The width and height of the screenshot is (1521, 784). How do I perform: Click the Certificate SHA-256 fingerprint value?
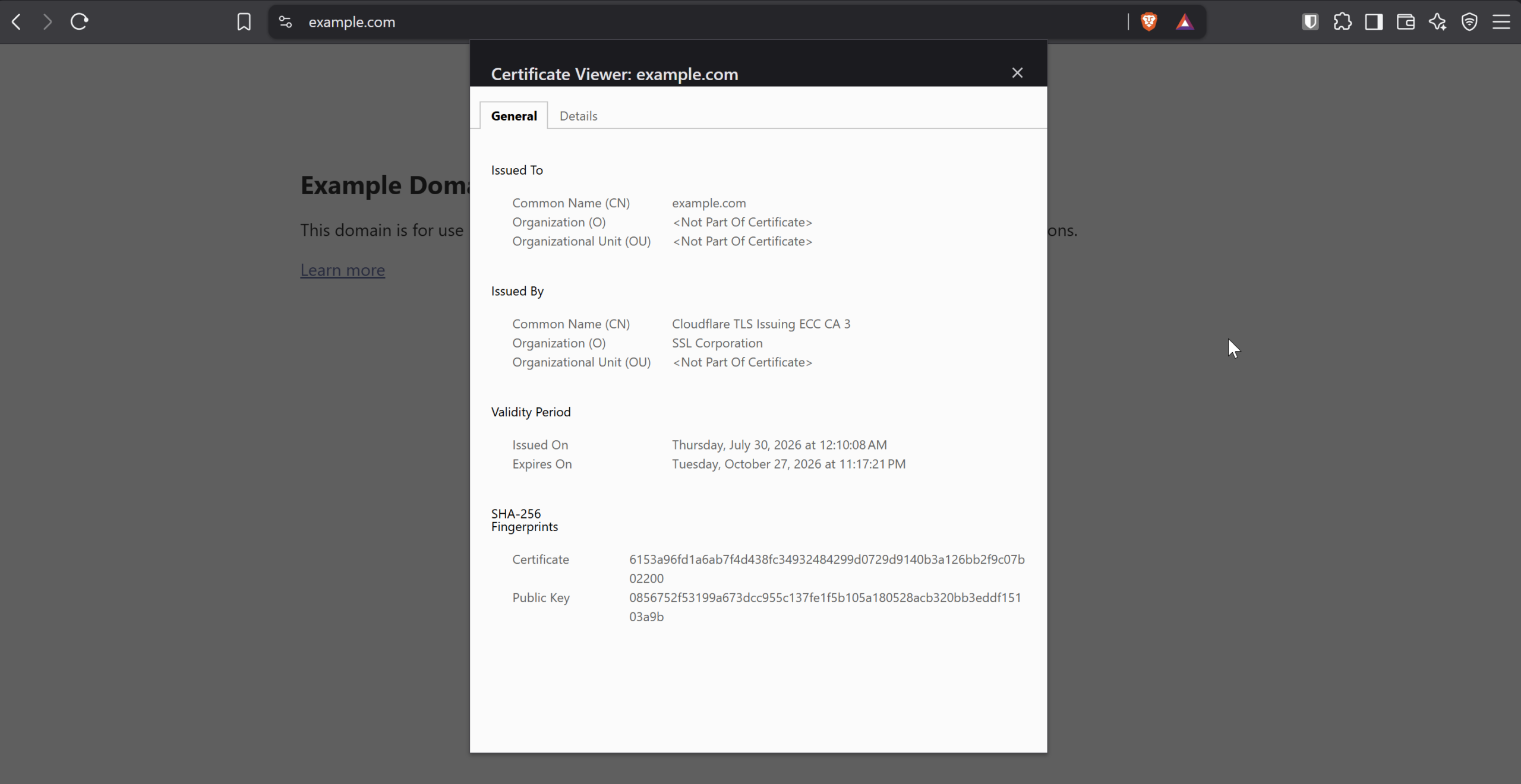pos(827,569)
